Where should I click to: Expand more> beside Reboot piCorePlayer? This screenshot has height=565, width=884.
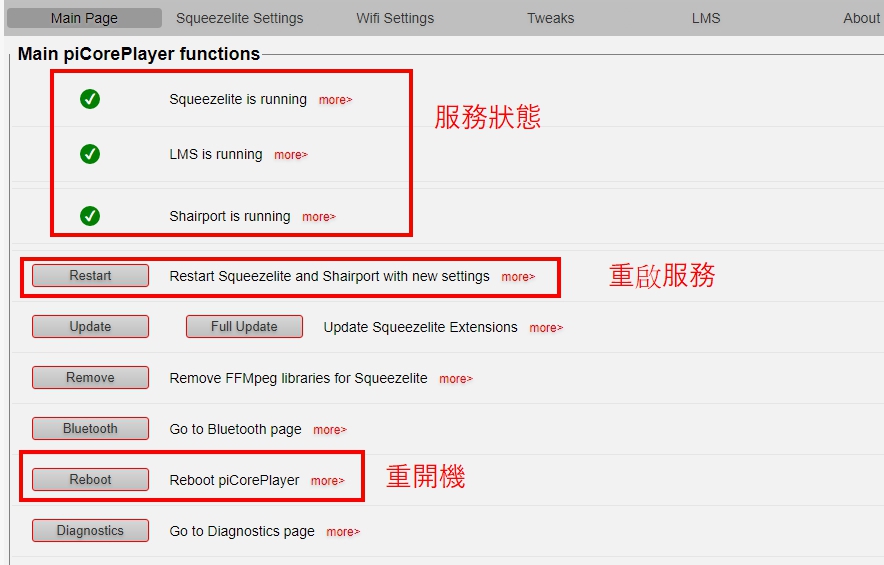pos(328,481)
